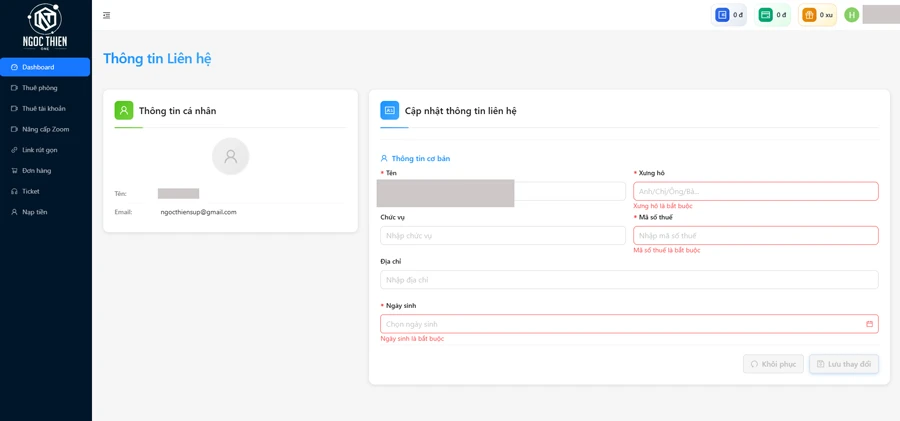
Task: Click the Lưu thay đổi button
Action: pos(843,364)
